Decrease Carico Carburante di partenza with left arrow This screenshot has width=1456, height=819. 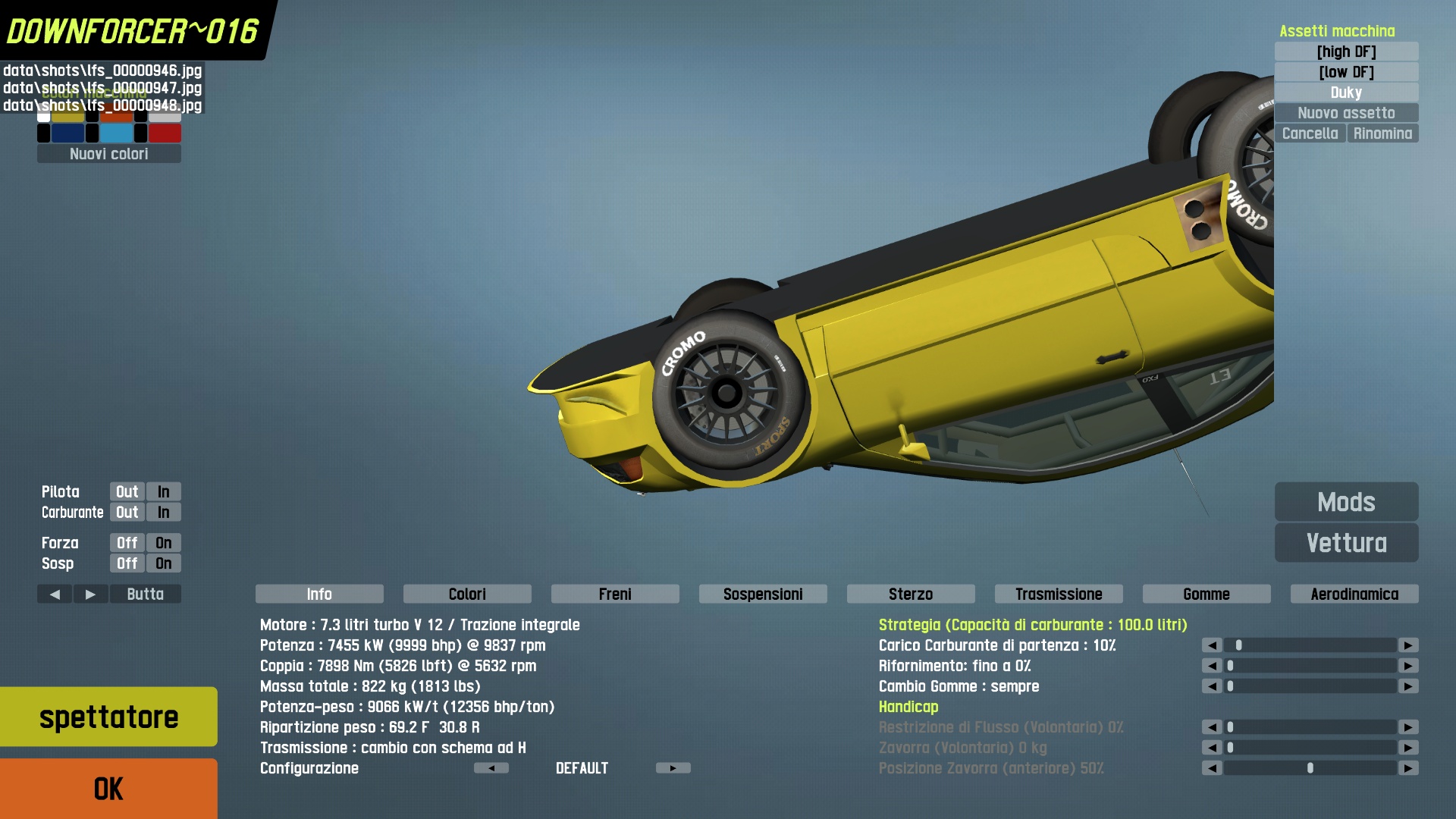(1212, 645)
